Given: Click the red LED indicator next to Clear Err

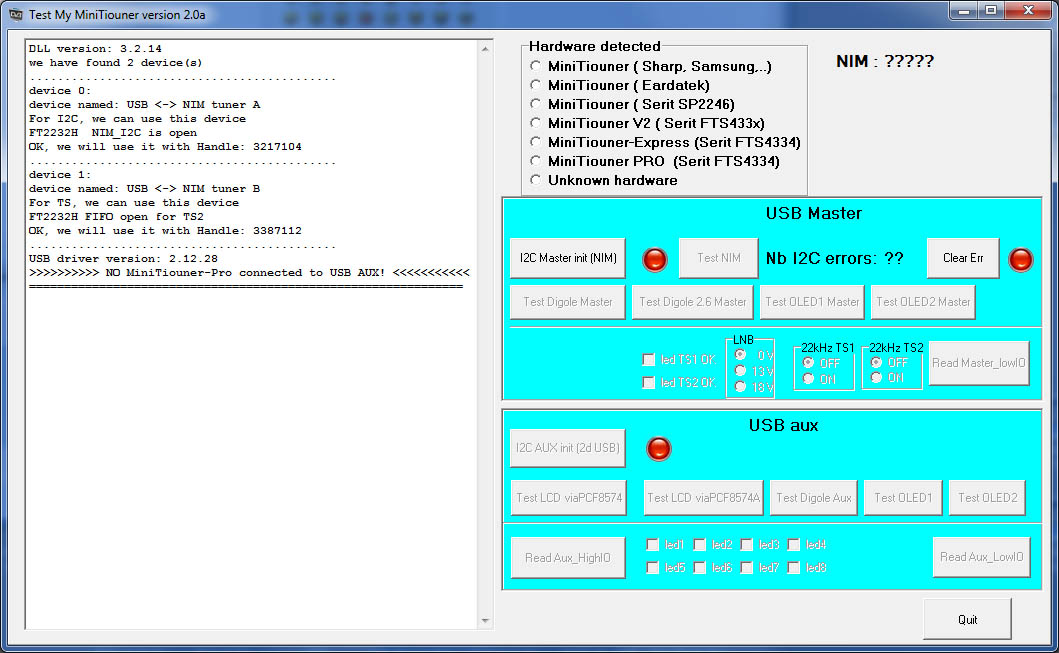Looking at the screenshot, I should pos(1021,258).
